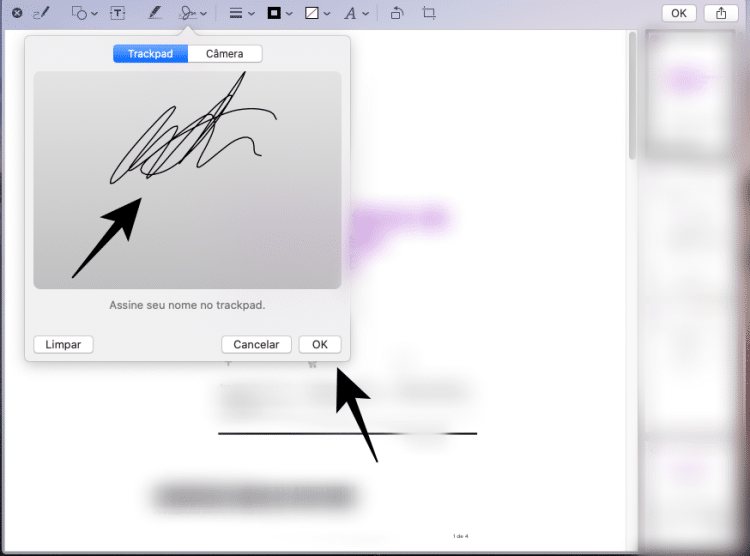Open the Shapes tool menu

[x=84, y=13]
